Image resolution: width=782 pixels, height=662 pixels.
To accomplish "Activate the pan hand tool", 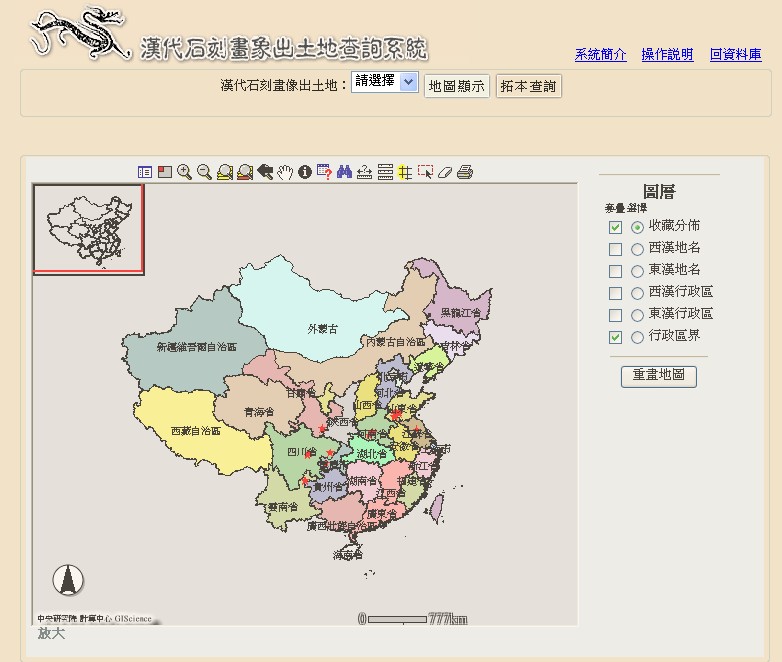I will point(285,172).
